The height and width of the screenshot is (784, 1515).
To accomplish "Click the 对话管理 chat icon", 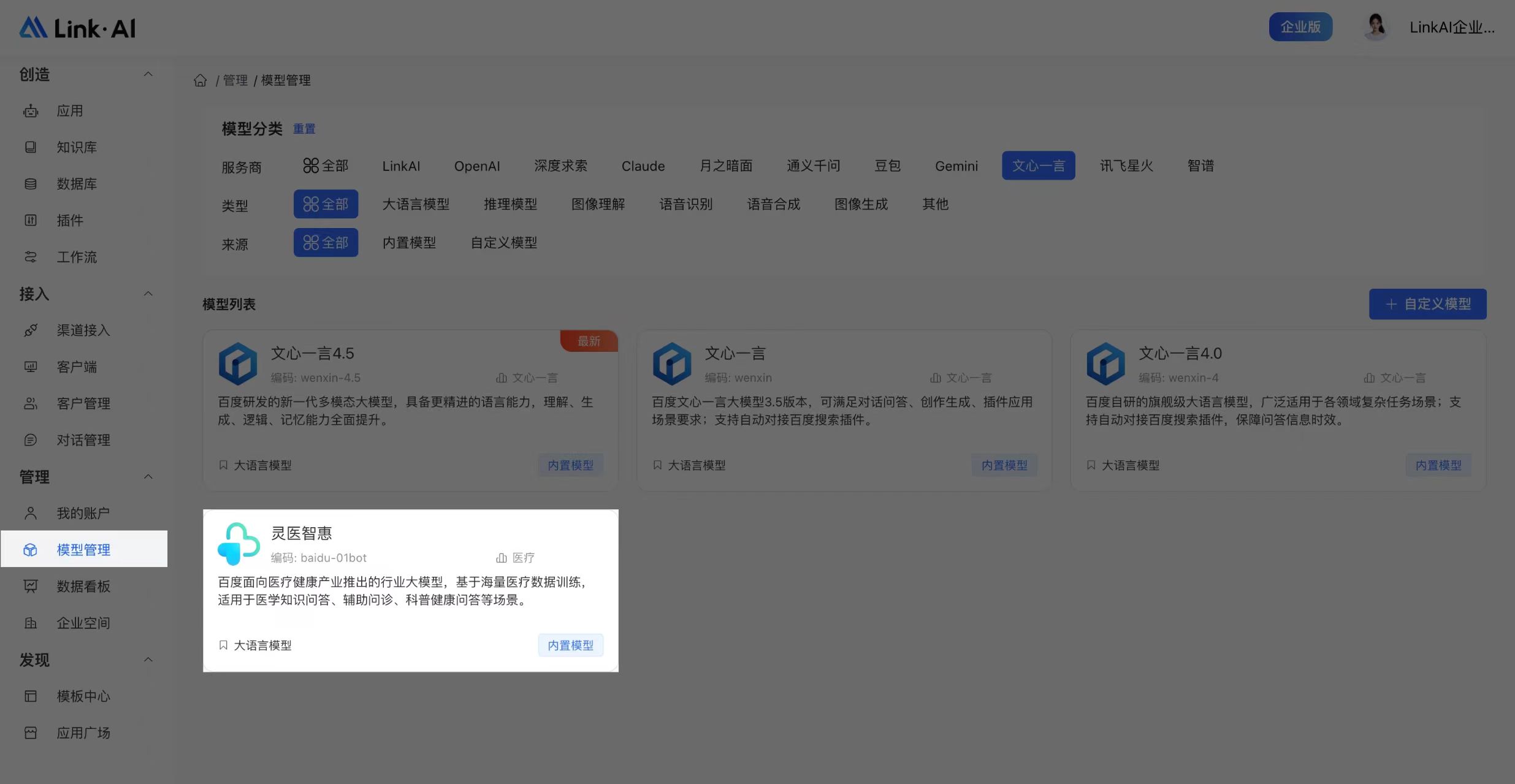I will 31,440.
